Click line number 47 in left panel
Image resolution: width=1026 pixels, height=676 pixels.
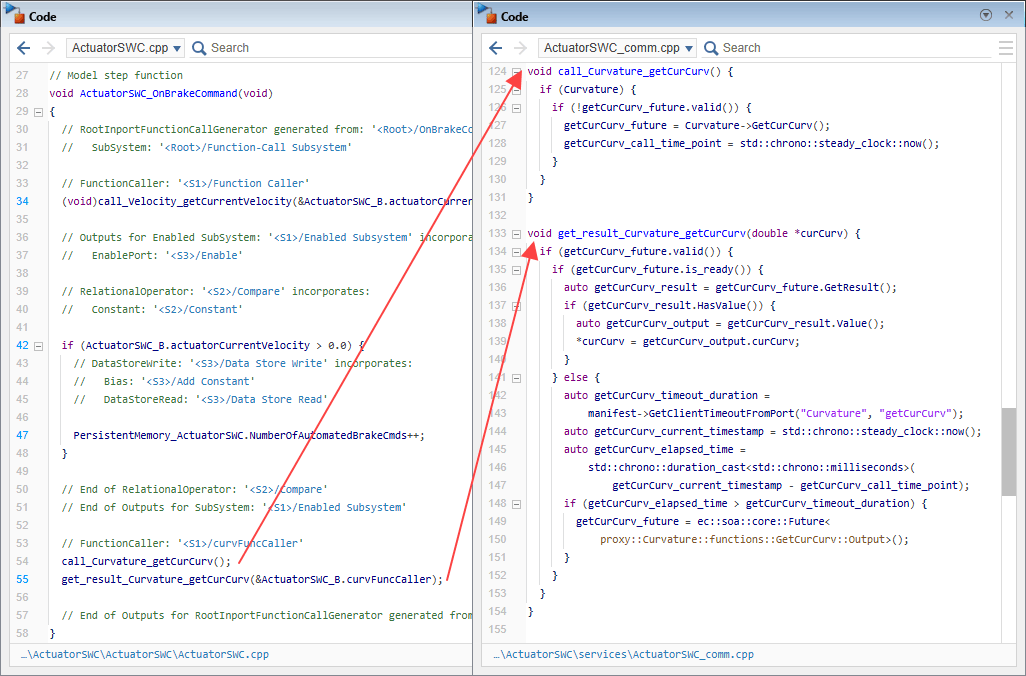click(22, 435)
